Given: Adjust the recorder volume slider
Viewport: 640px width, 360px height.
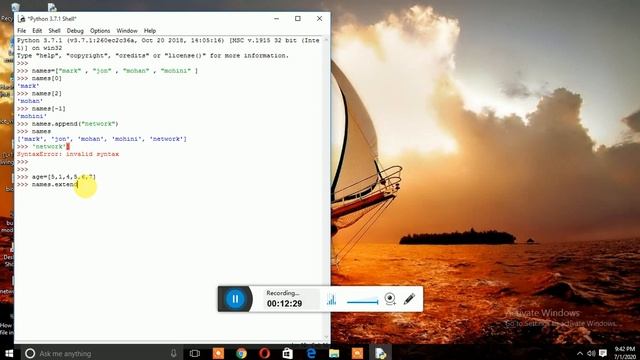Looking at the screenshot, I should pyautogui.click(x=362, y=302).
